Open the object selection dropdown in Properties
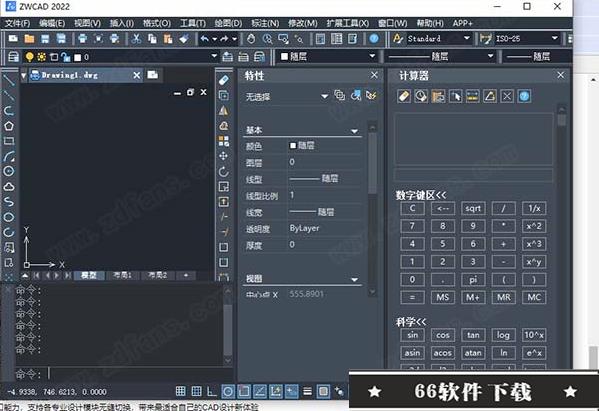Image resolution: width=599 pixels, height=411 pixels. [324, 96]
